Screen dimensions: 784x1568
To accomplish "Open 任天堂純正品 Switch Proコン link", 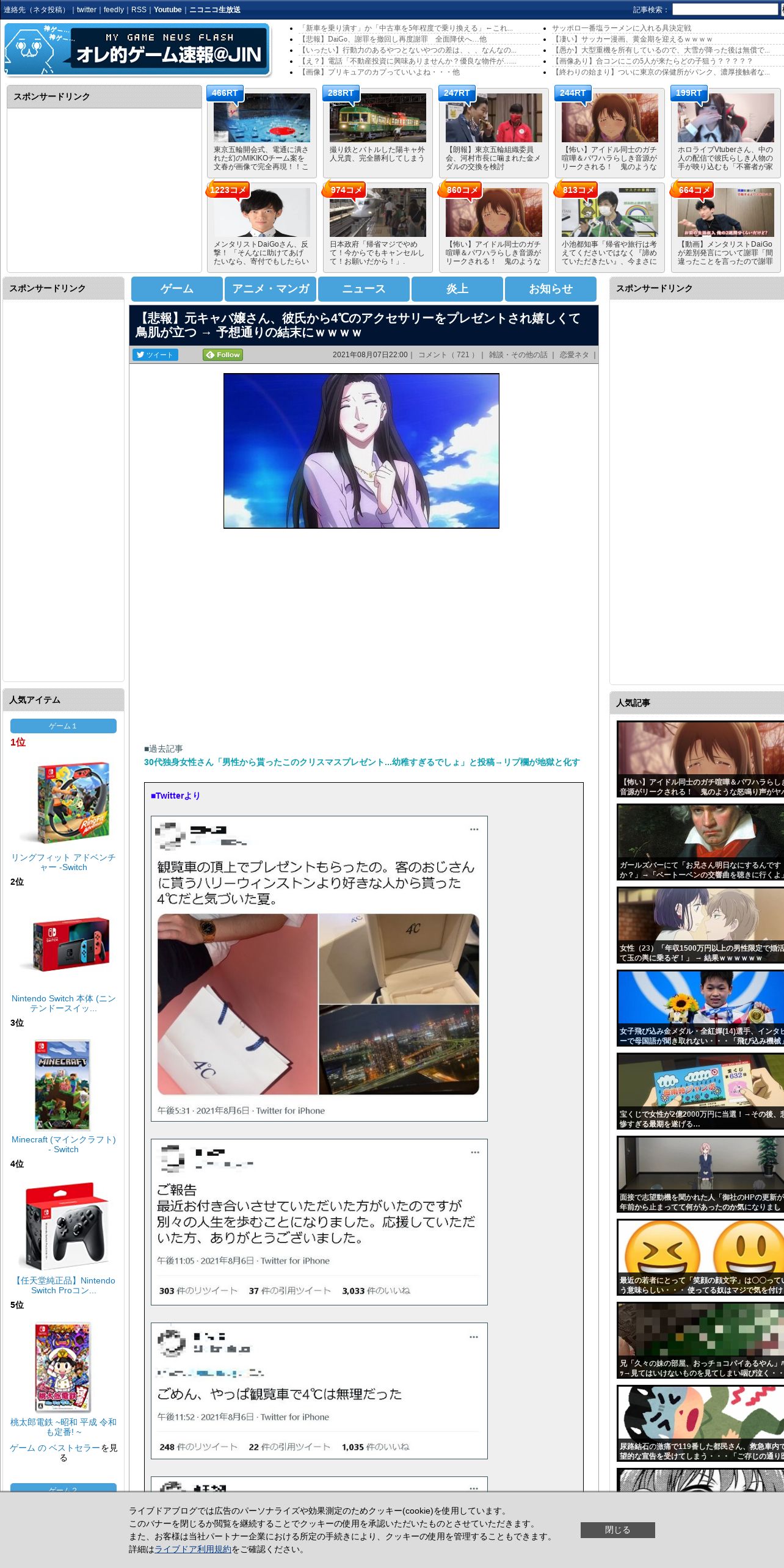I will (x=64, y=1285).
